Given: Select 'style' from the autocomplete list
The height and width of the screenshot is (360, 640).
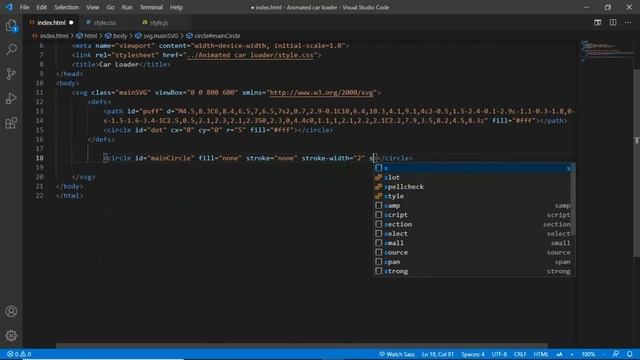Looking at the screenshot, I should [x=473, y=196].
